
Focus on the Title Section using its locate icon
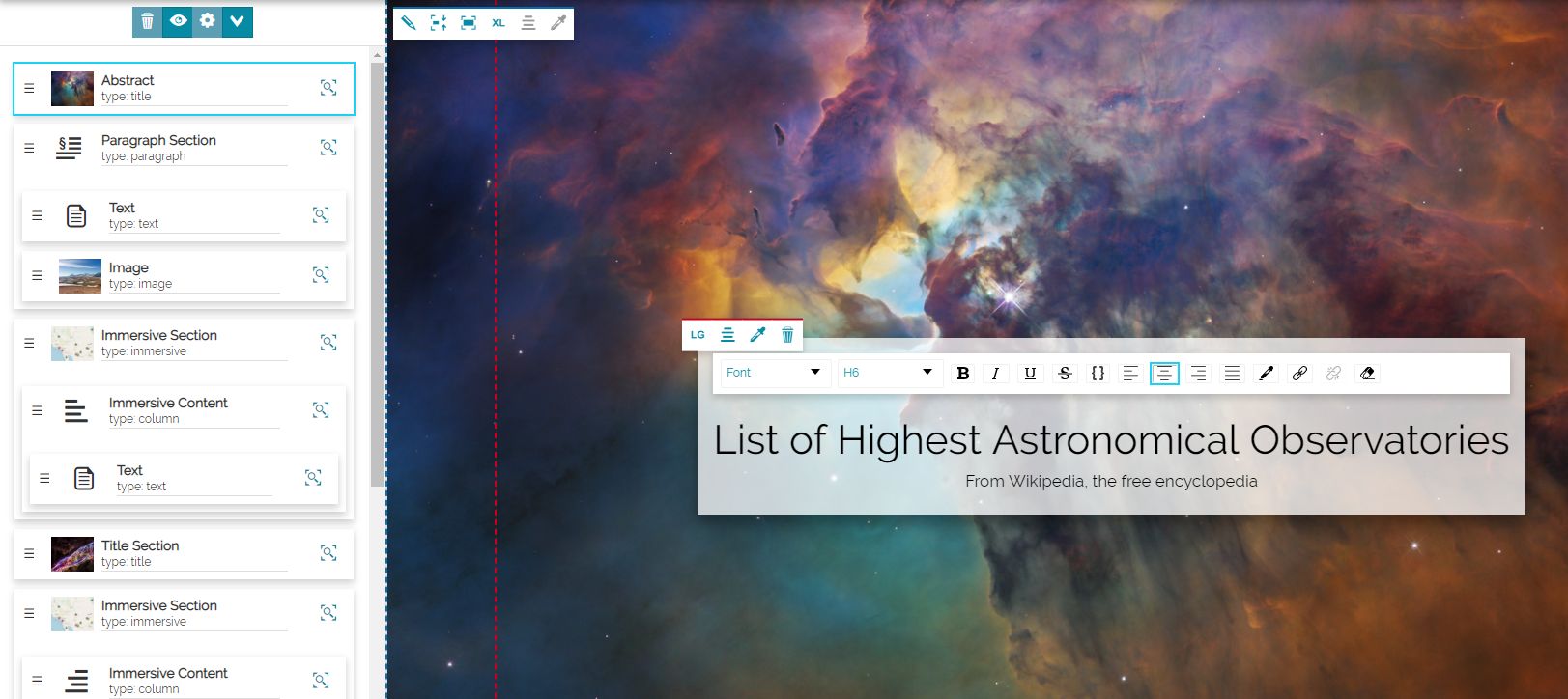click(x=328, y=553)
